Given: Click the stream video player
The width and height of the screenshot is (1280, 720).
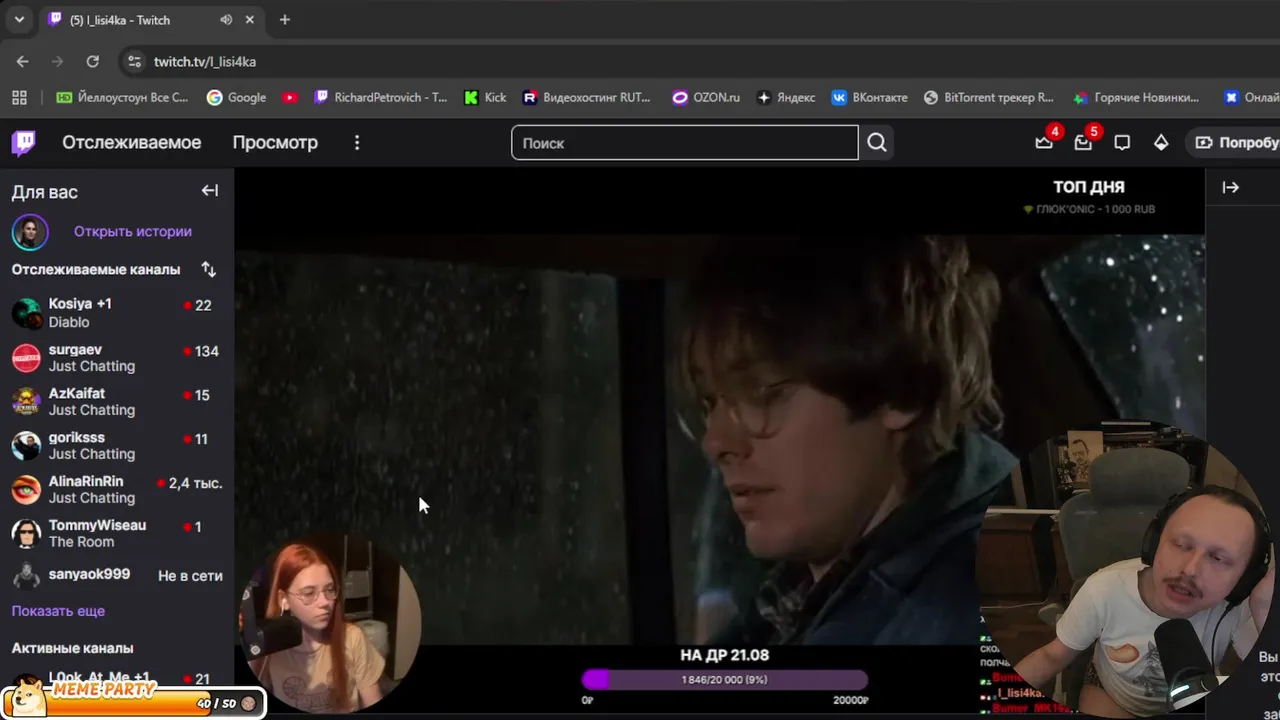Looking at the screenshot, I should [720, 440].
